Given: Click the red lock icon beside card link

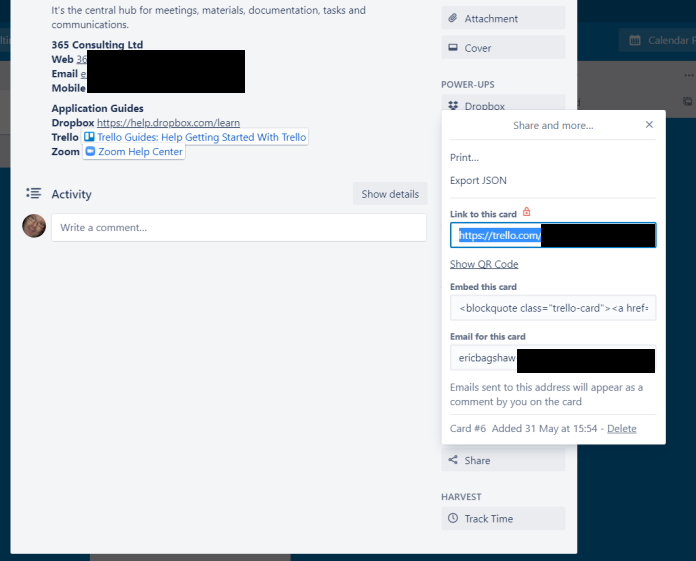Looking at the screenshot, I should point(526,212).
